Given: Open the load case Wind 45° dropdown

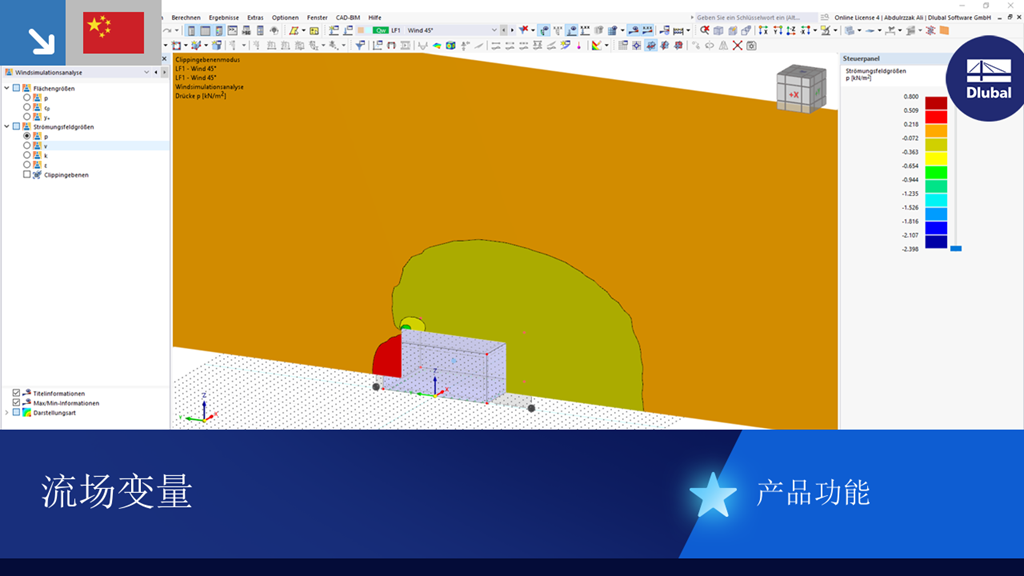Looking at the screenshot, I should pos(494,30).
